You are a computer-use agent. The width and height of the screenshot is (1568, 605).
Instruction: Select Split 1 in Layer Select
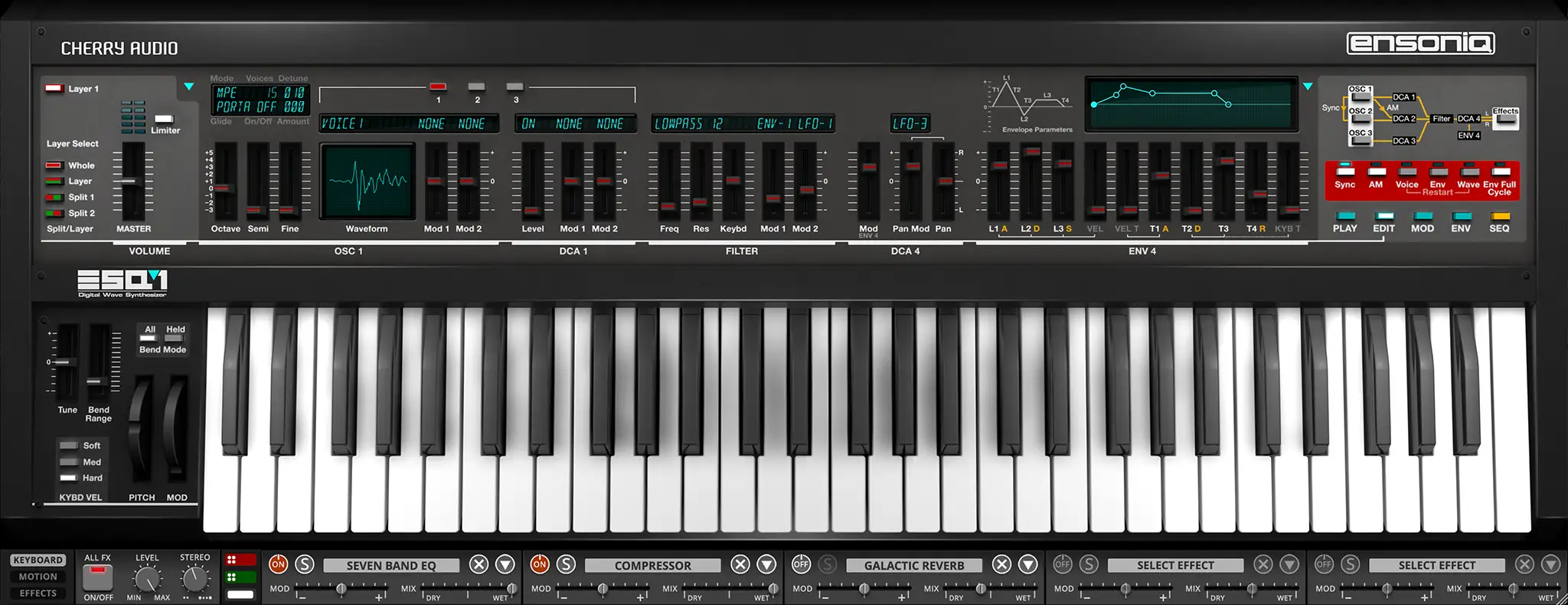point(54,197)
